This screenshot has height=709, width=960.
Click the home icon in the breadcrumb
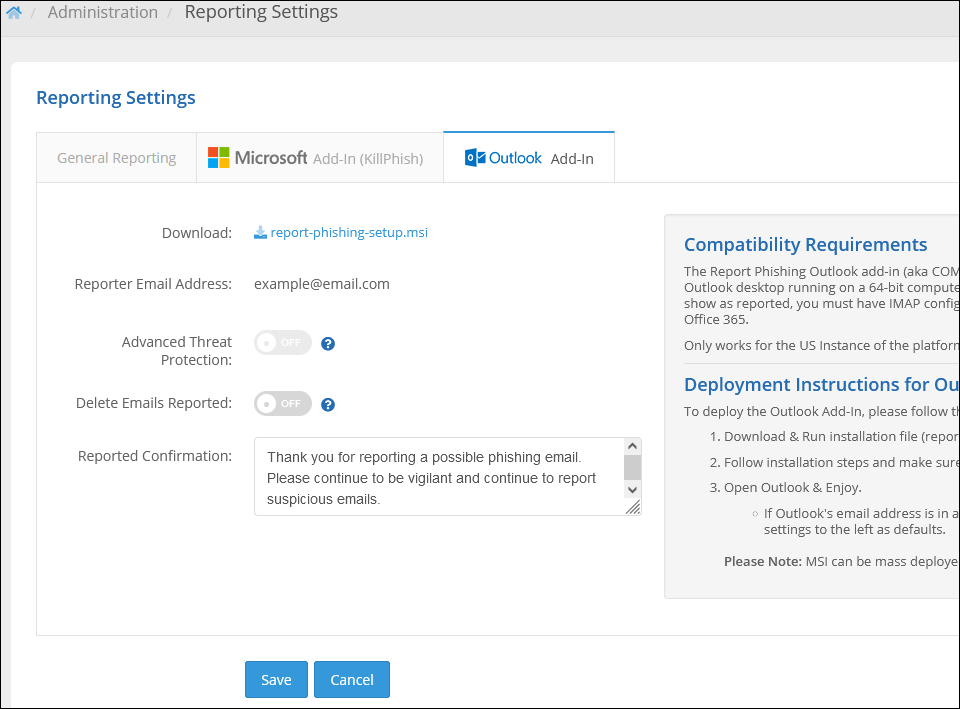click(14, 13)
